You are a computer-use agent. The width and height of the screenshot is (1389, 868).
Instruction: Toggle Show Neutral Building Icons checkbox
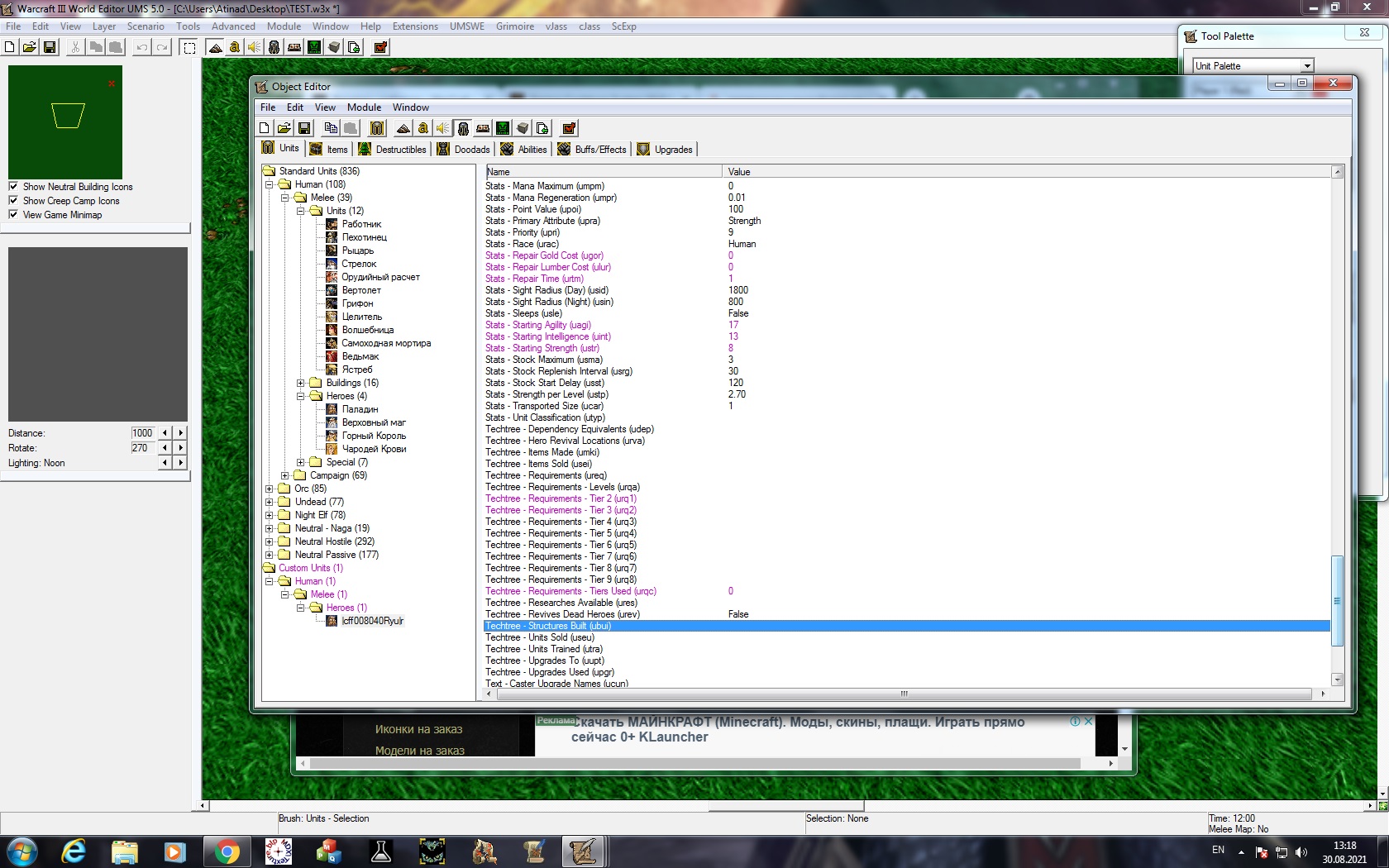pyautogui.click(x=13, y=187)
